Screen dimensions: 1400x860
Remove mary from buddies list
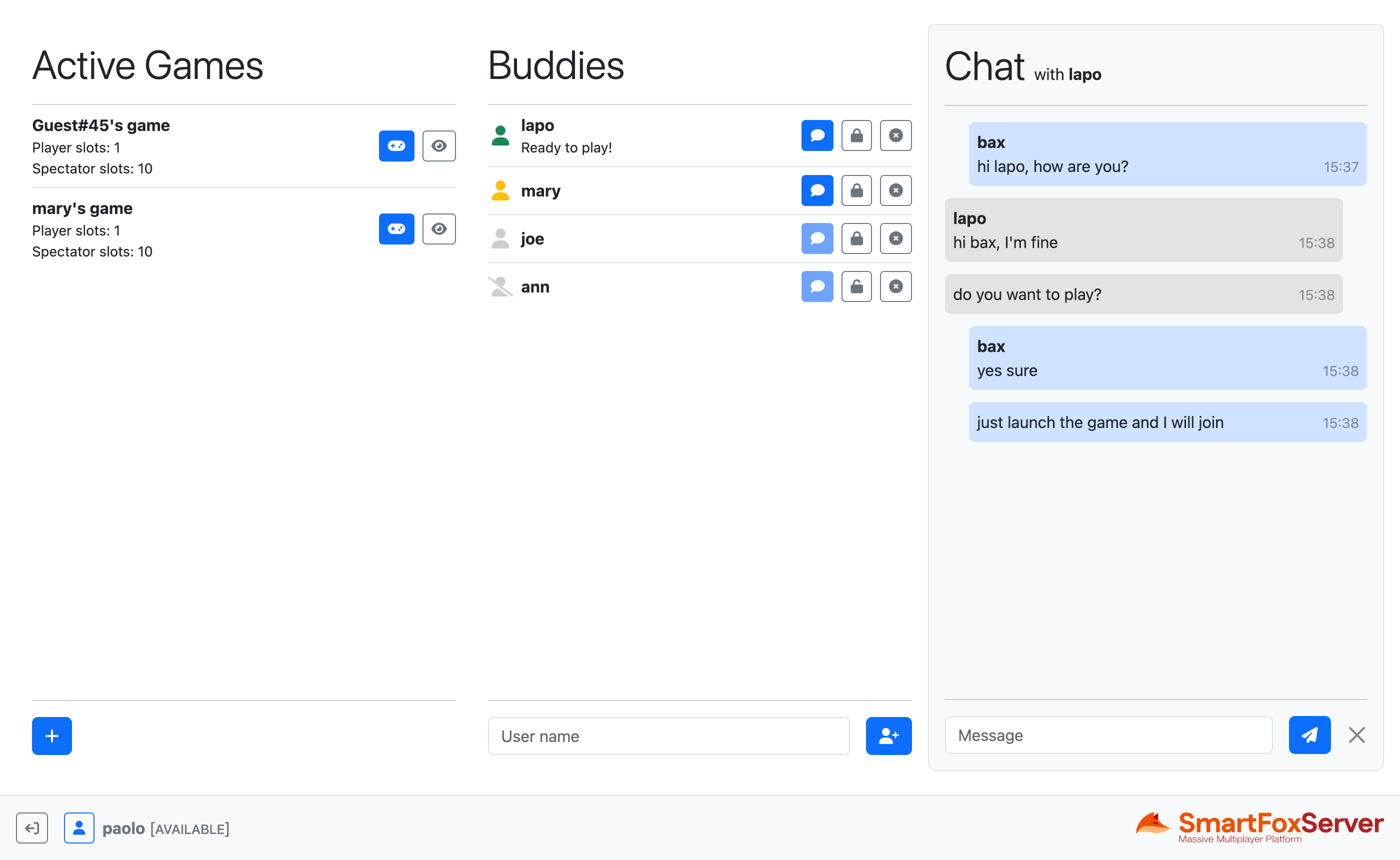point(895,190)
